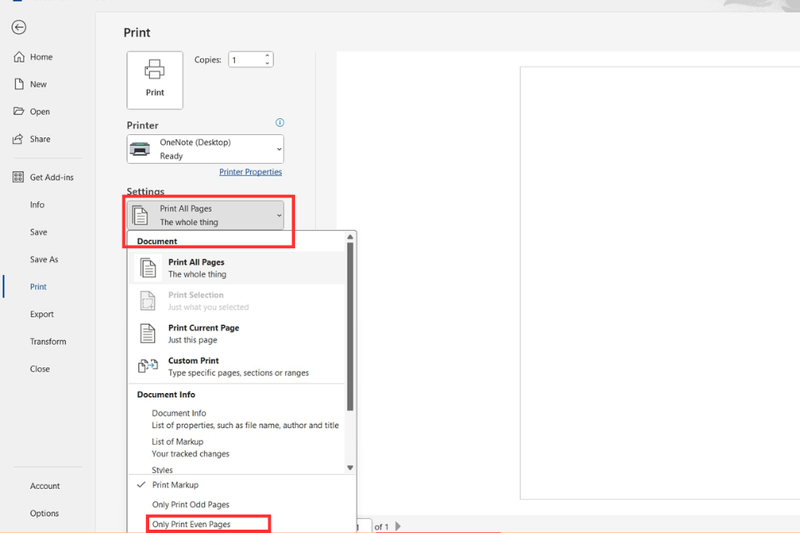Image resolution: width=800 pixels, height=533 pixels.
Task: Open the Print backstage tab
Action: (x=38, y=287)
